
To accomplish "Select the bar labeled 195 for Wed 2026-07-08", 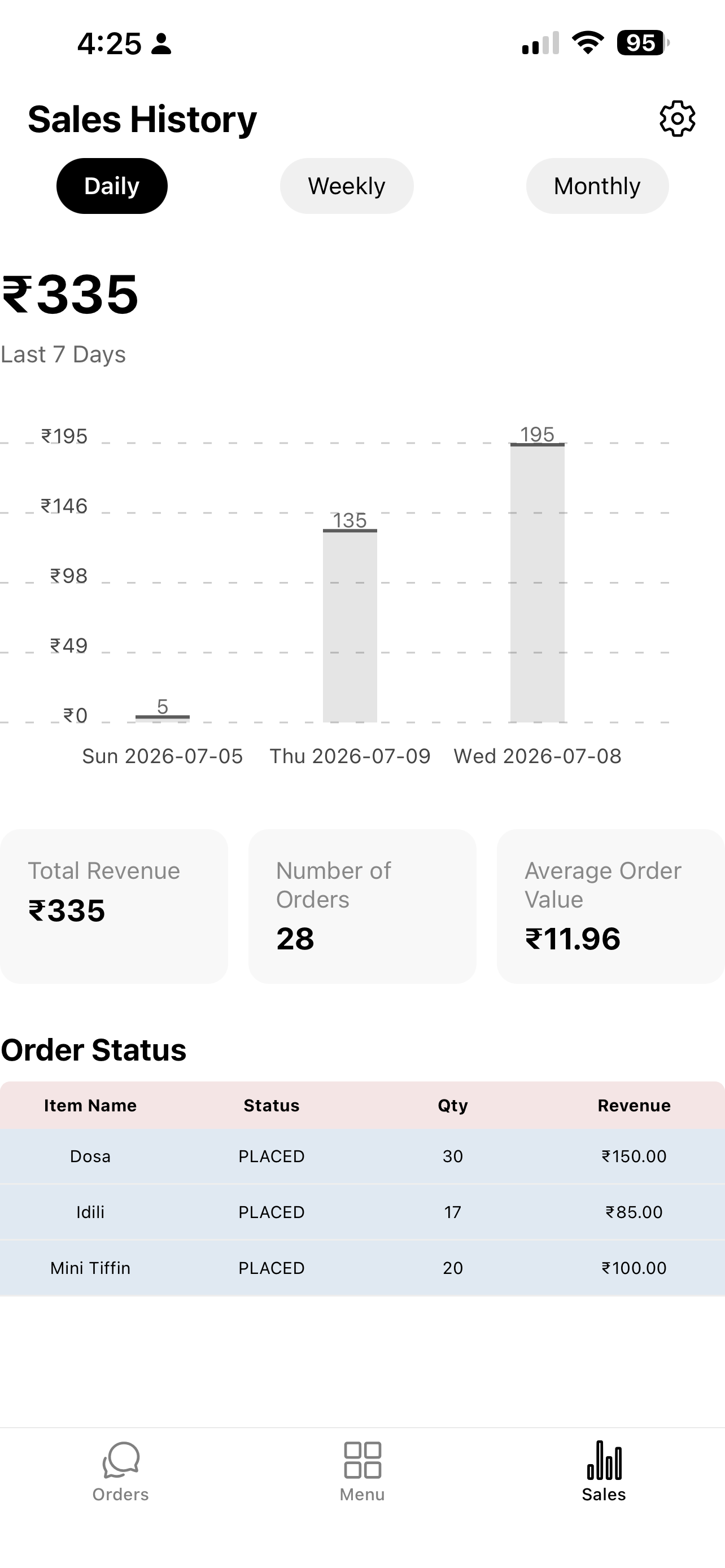I will (x=537, y=583).
